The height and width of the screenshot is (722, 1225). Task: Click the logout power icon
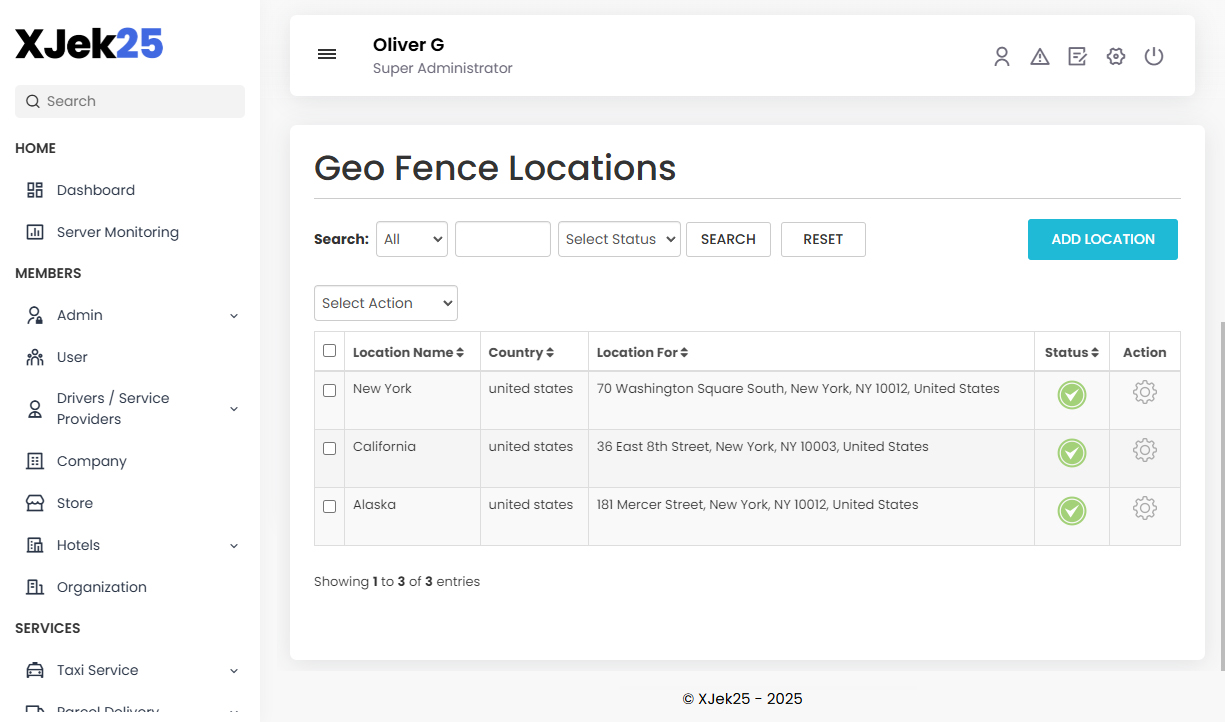click(x=1154, y=56)
